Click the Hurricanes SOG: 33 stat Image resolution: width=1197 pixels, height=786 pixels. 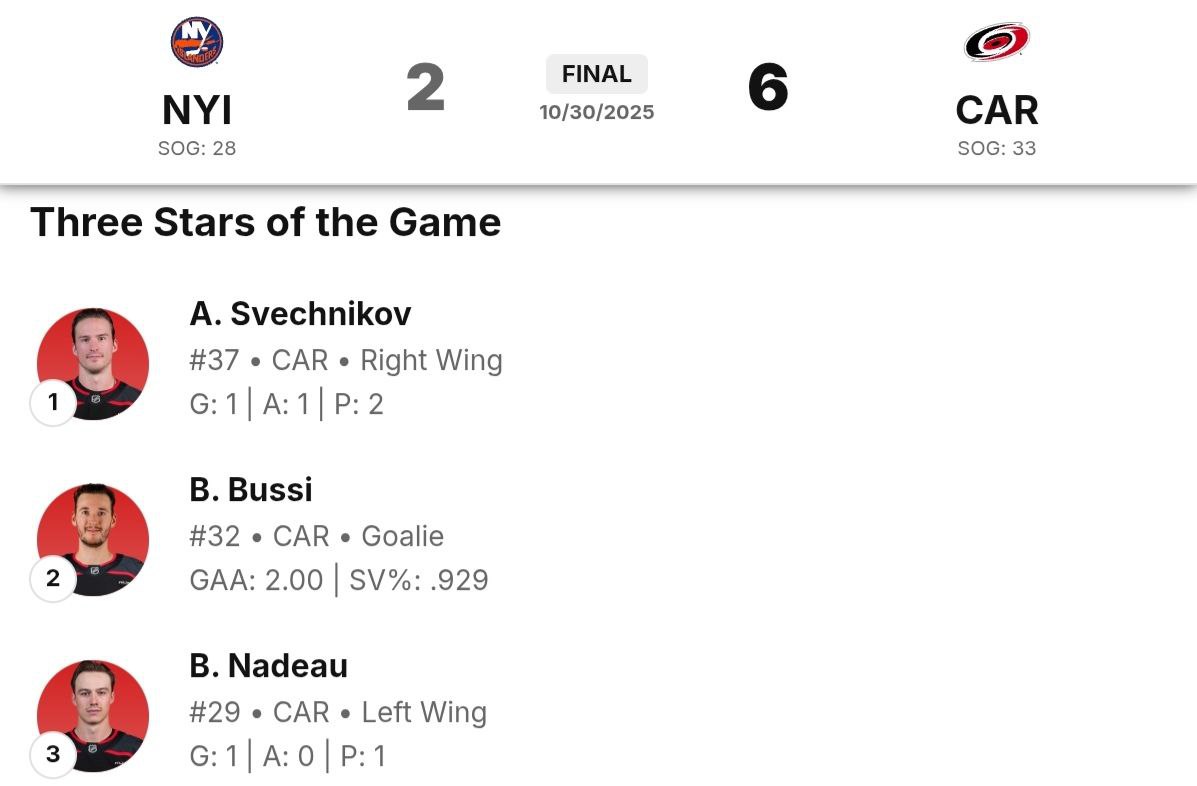(996, 148)
